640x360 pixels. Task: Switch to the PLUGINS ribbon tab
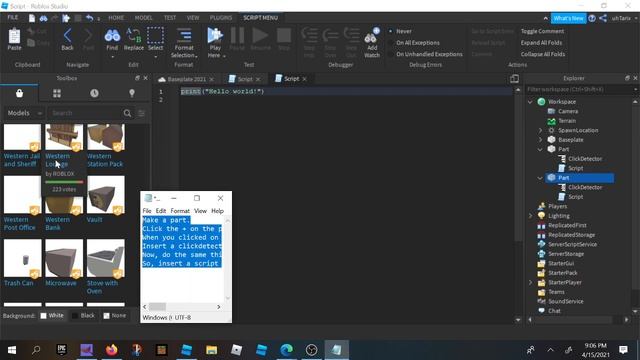221,18
